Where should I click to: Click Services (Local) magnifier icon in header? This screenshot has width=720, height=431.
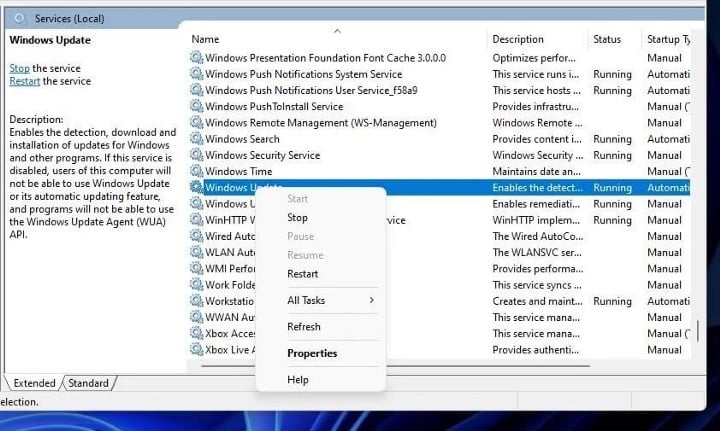coord(19,18)
